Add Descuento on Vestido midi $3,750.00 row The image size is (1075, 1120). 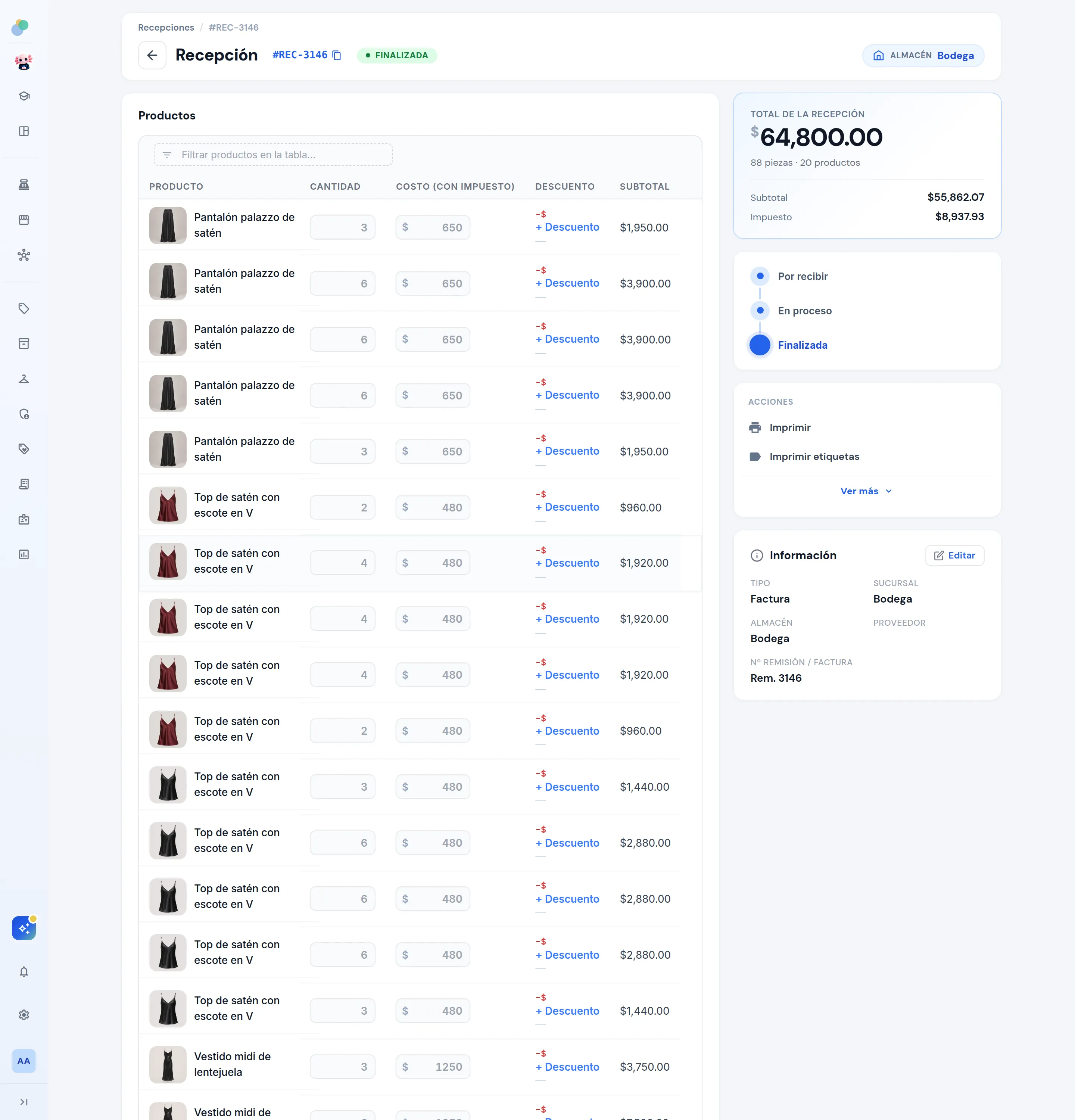point(567,1067)
